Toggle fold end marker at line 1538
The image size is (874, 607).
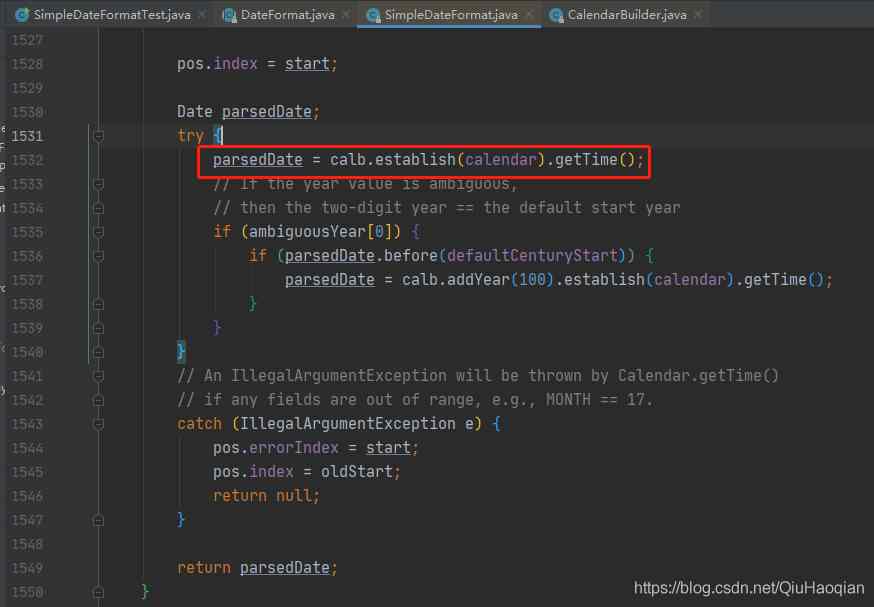pyautogui.click(x=99, y=304)
